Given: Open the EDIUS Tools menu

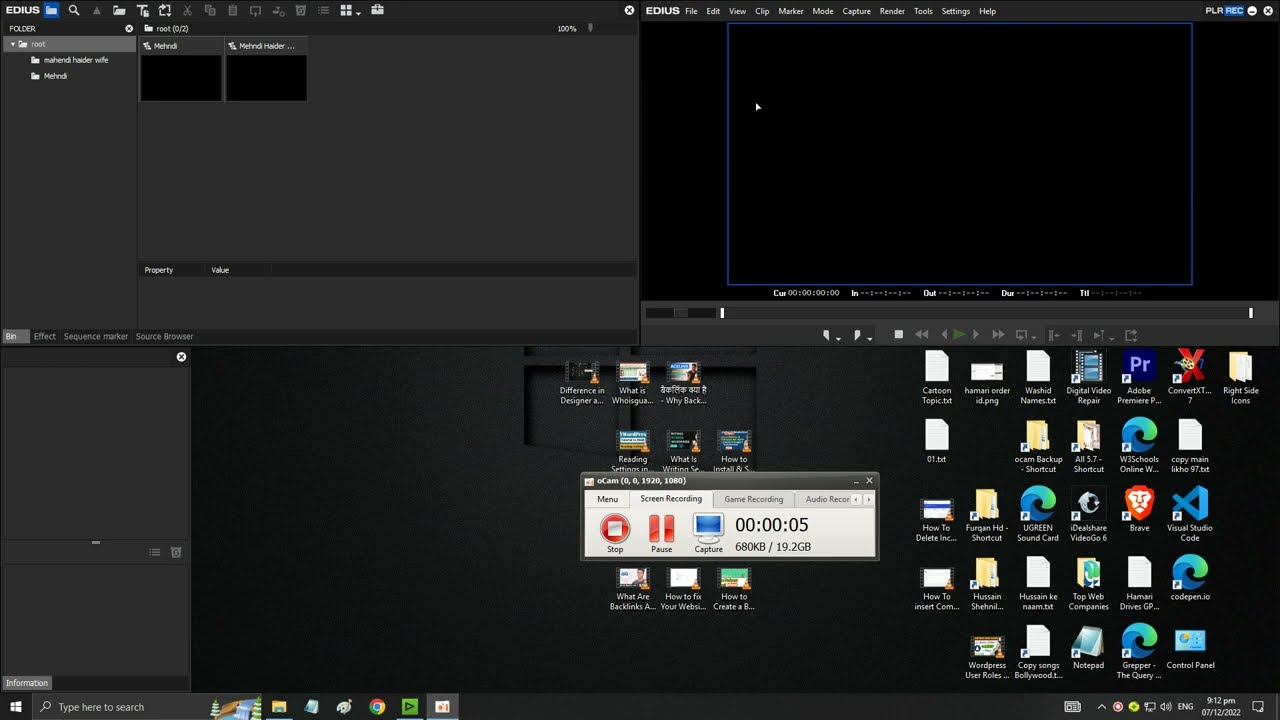Looking at the screenshot, I should (923, 11).
